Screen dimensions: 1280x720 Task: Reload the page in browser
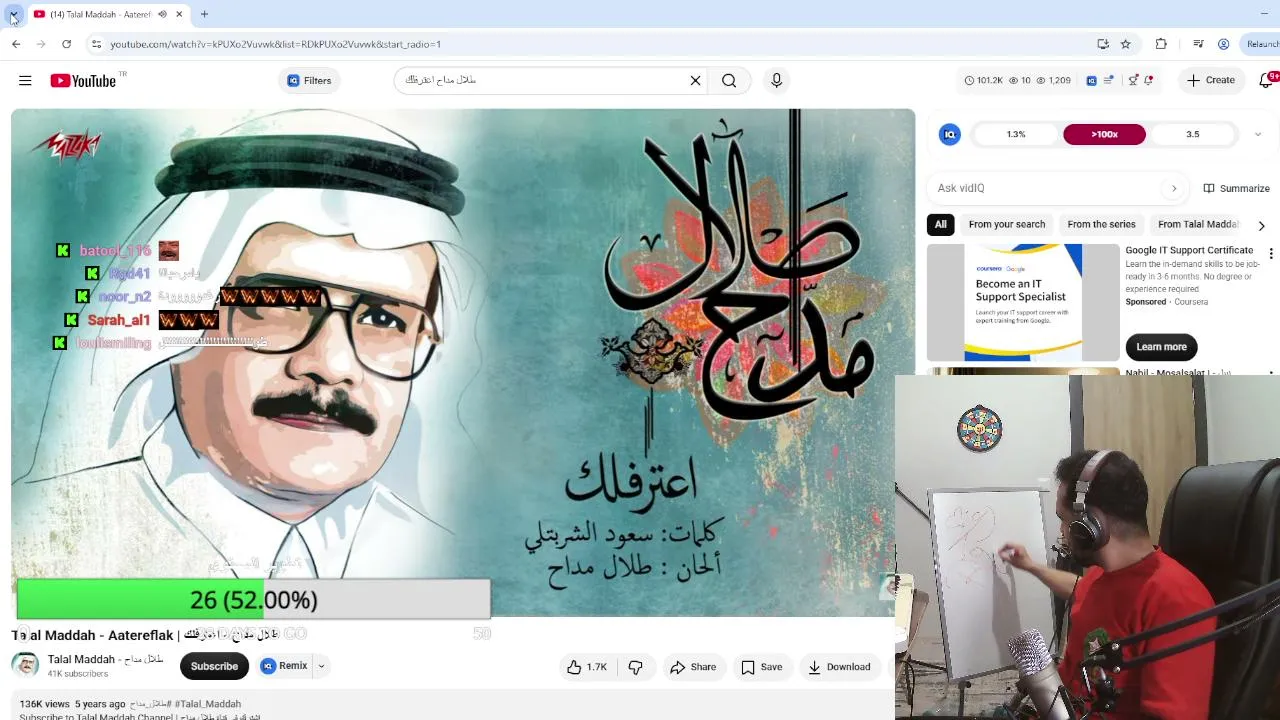click(x=66, y=44)
